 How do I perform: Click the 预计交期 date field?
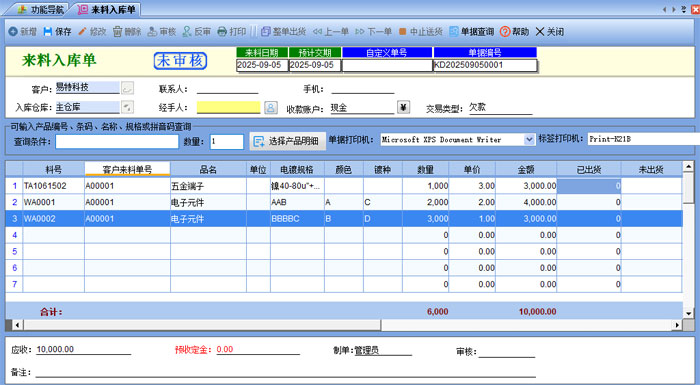click(315, 65)
